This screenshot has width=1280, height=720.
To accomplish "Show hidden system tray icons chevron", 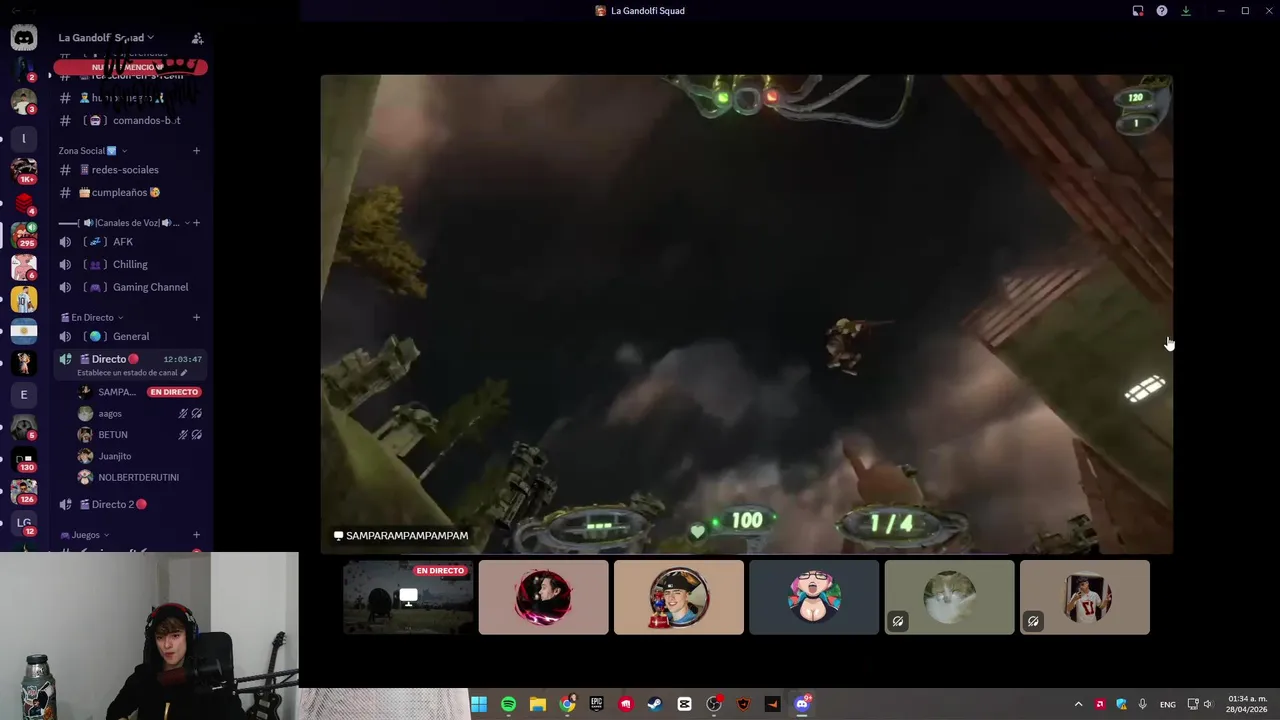I will tap(1078, 704).
